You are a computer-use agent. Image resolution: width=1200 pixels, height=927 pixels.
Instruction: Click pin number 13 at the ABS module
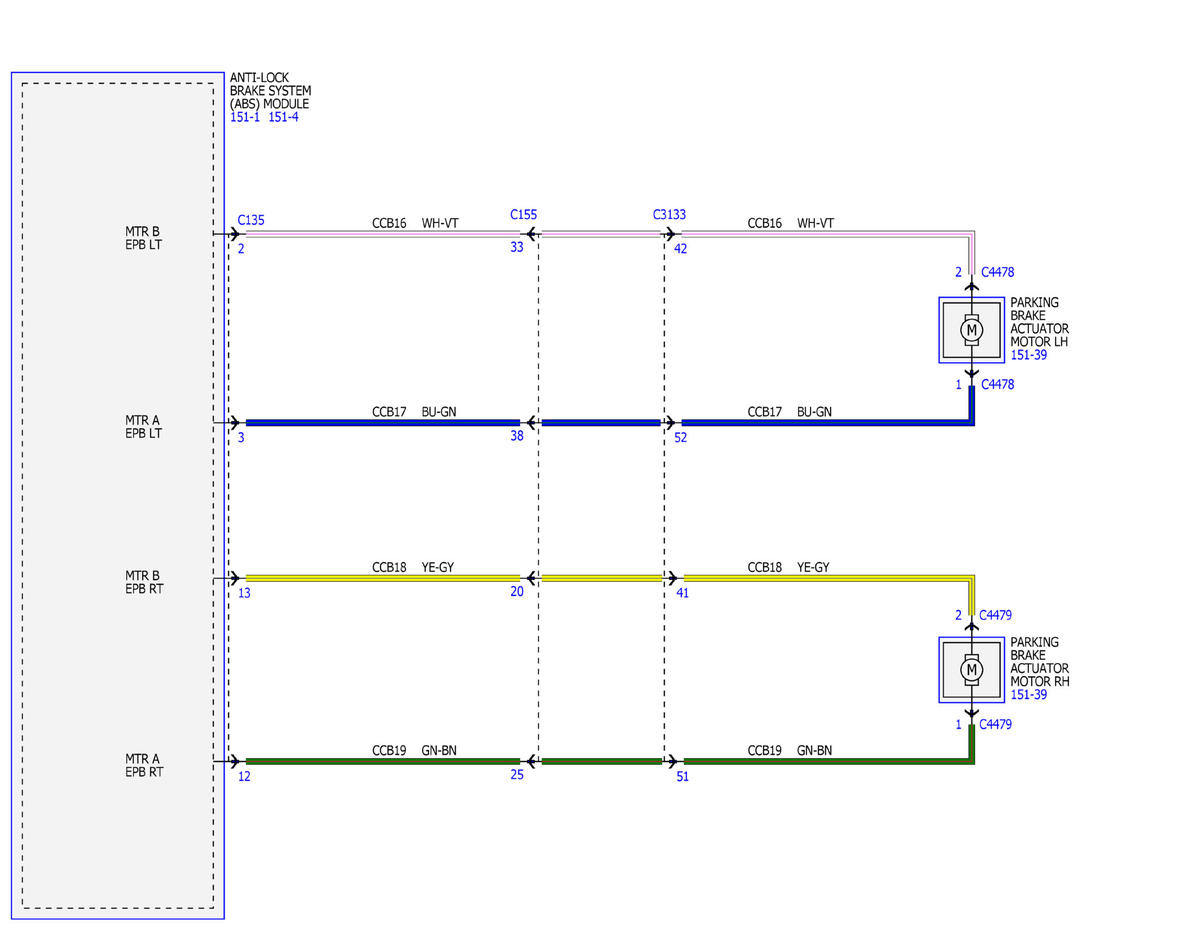244,592
